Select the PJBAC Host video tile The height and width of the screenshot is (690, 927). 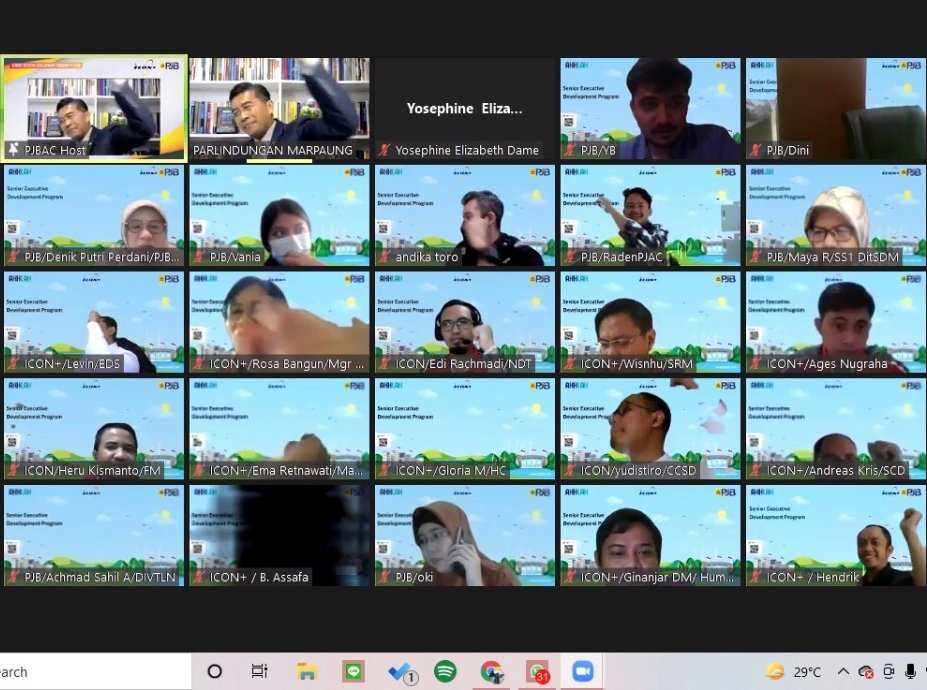point(93,107)
